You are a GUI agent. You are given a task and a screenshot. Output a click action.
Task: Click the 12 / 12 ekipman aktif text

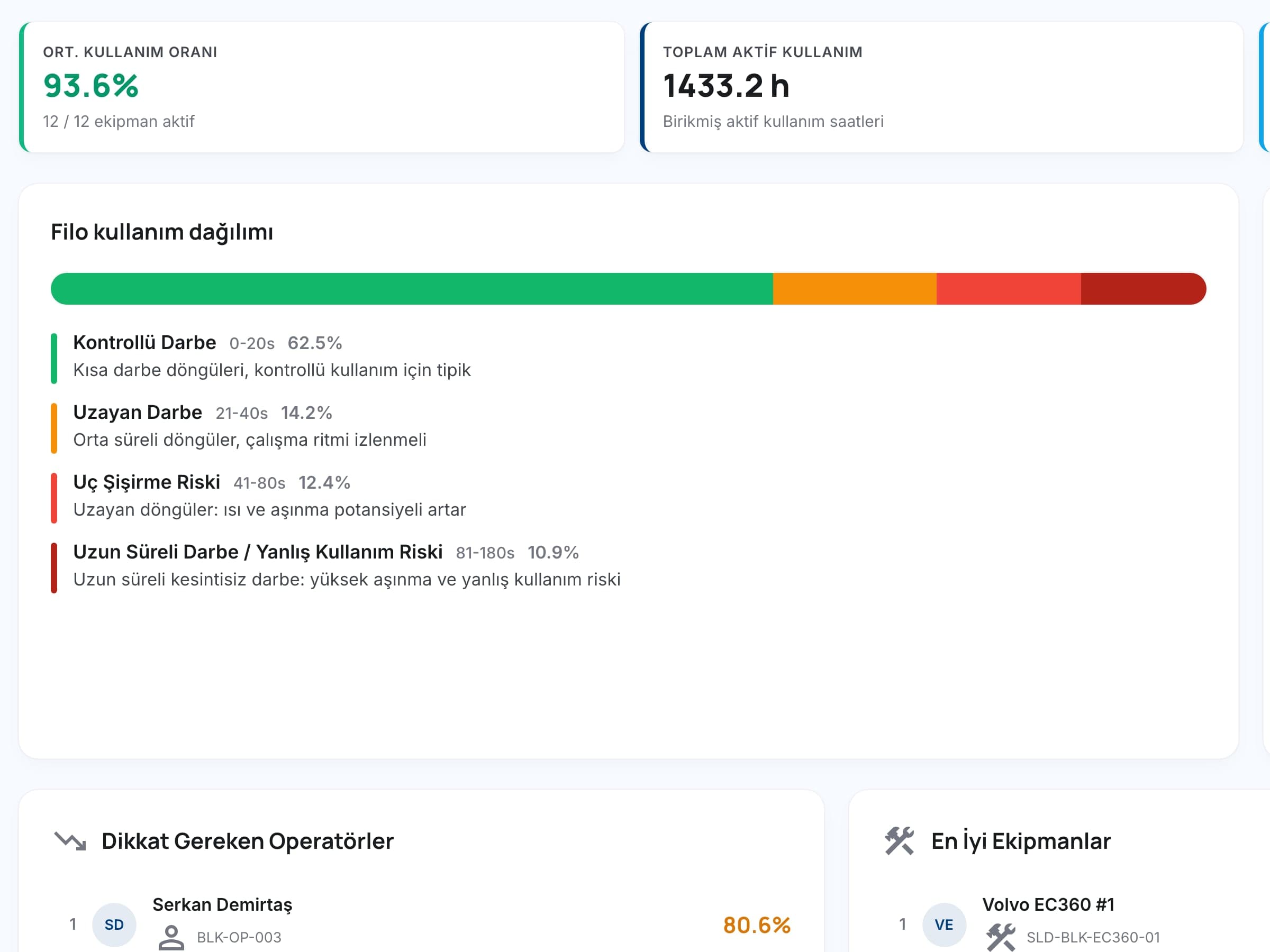(119, 122)
